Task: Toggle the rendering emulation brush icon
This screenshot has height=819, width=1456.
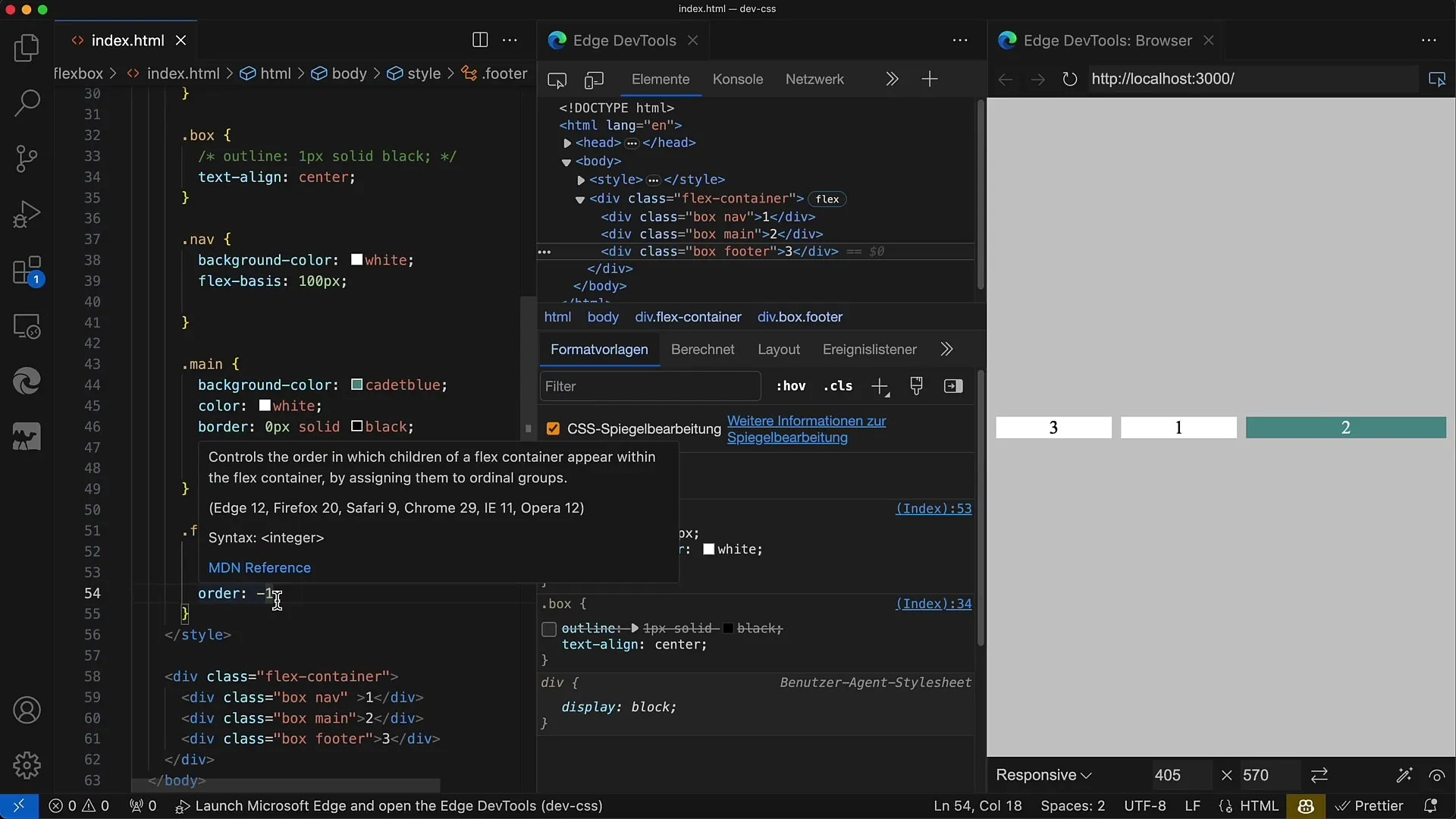Action: (x=916, y=386)
